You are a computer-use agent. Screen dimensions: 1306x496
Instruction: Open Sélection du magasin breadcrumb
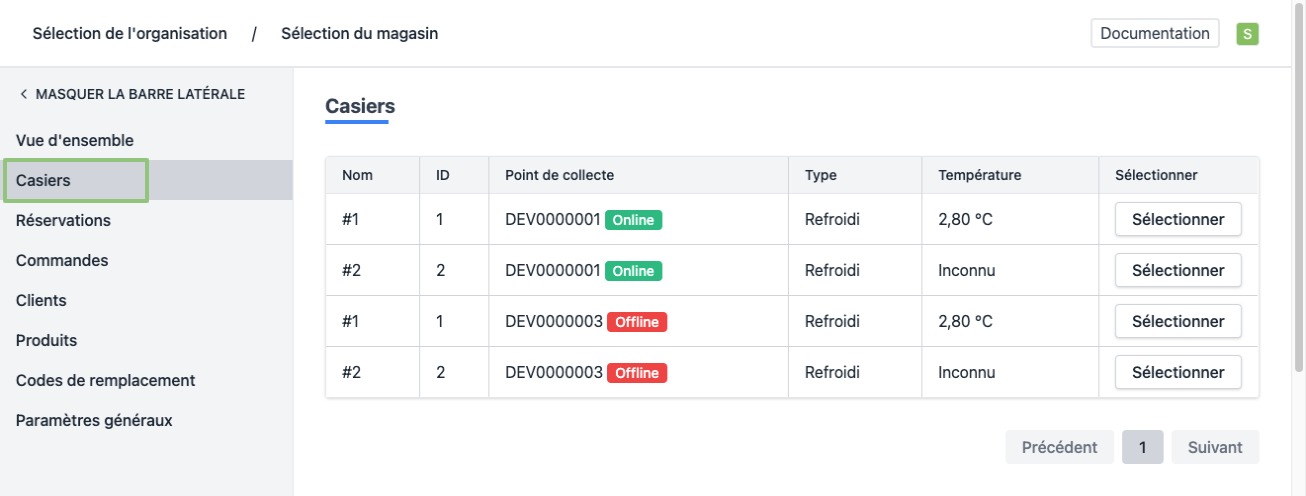tap(359, 33)
